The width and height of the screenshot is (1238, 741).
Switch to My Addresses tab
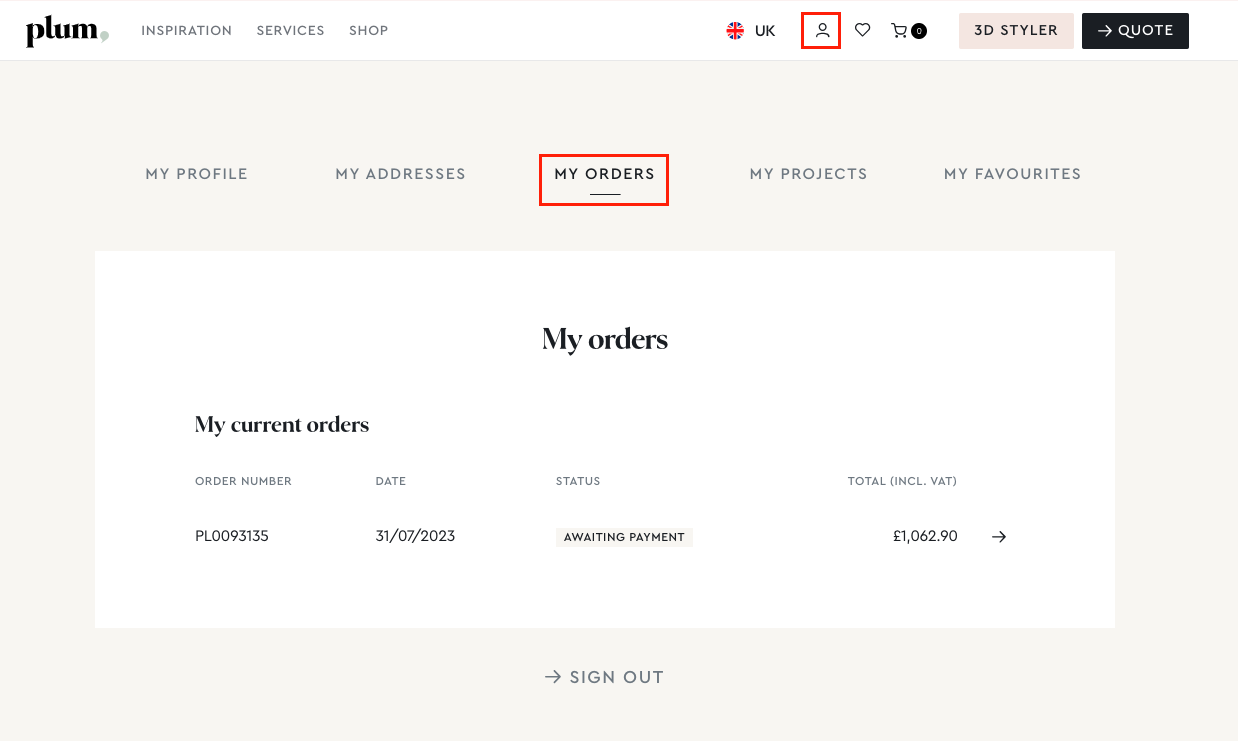400,174
